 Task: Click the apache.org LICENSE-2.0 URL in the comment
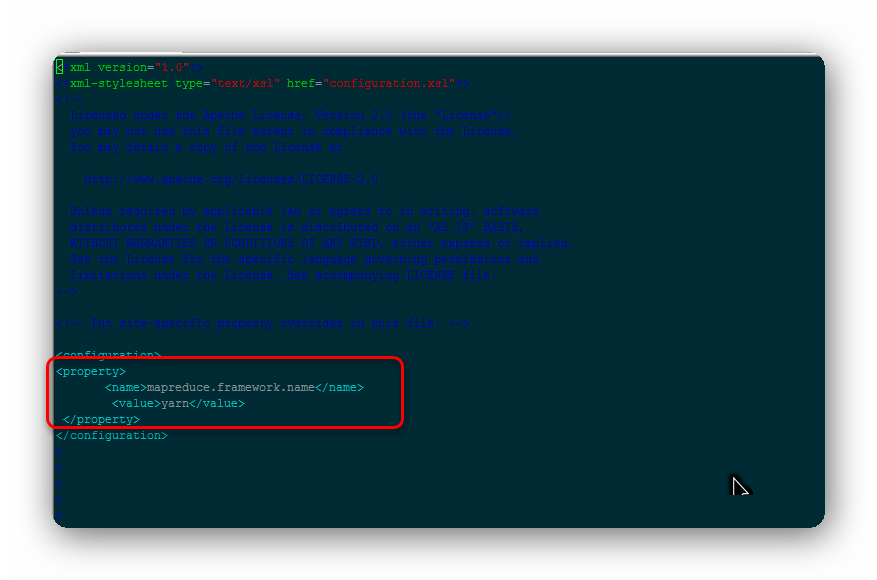[230, 180]
